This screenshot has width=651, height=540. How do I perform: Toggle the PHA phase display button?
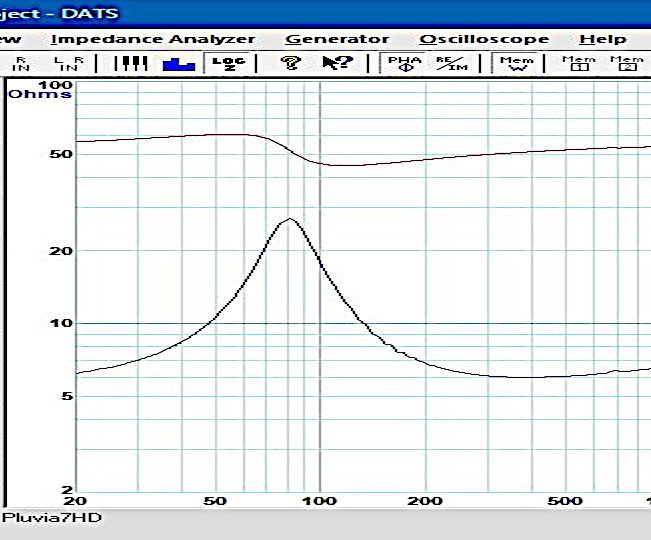(x=405, y=64)
